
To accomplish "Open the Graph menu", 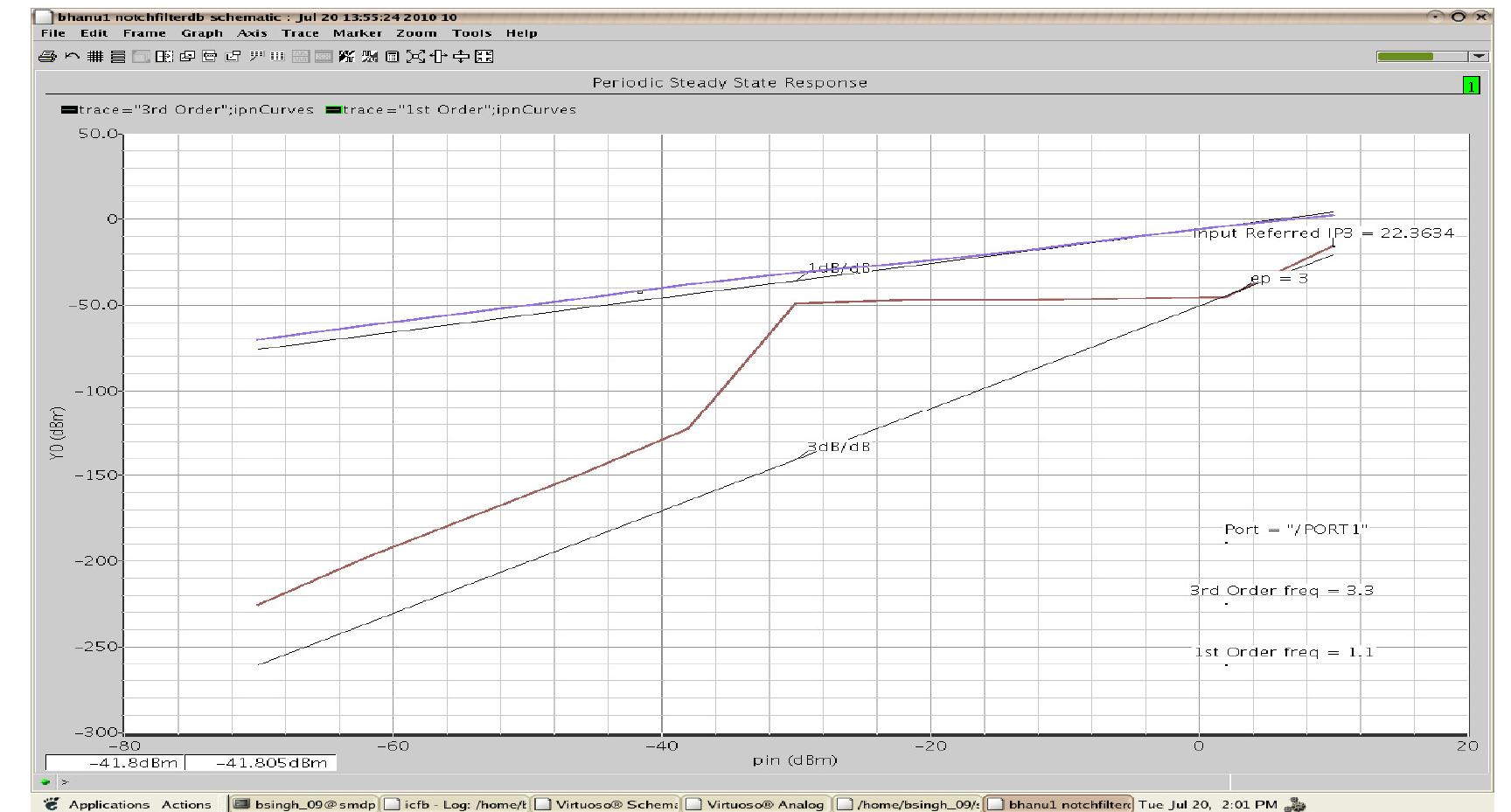I will tap(202, 33).
